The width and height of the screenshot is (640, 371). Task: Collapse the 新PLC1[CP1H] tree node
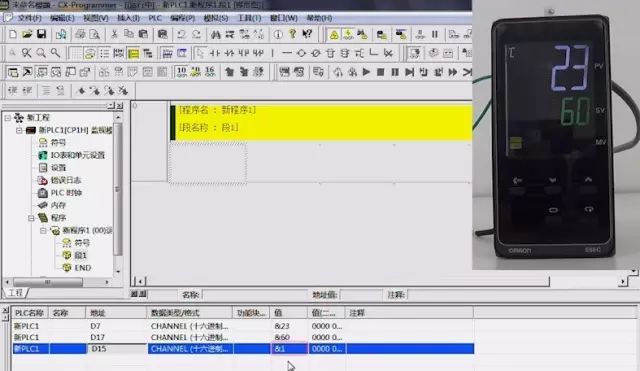point(19,130)
